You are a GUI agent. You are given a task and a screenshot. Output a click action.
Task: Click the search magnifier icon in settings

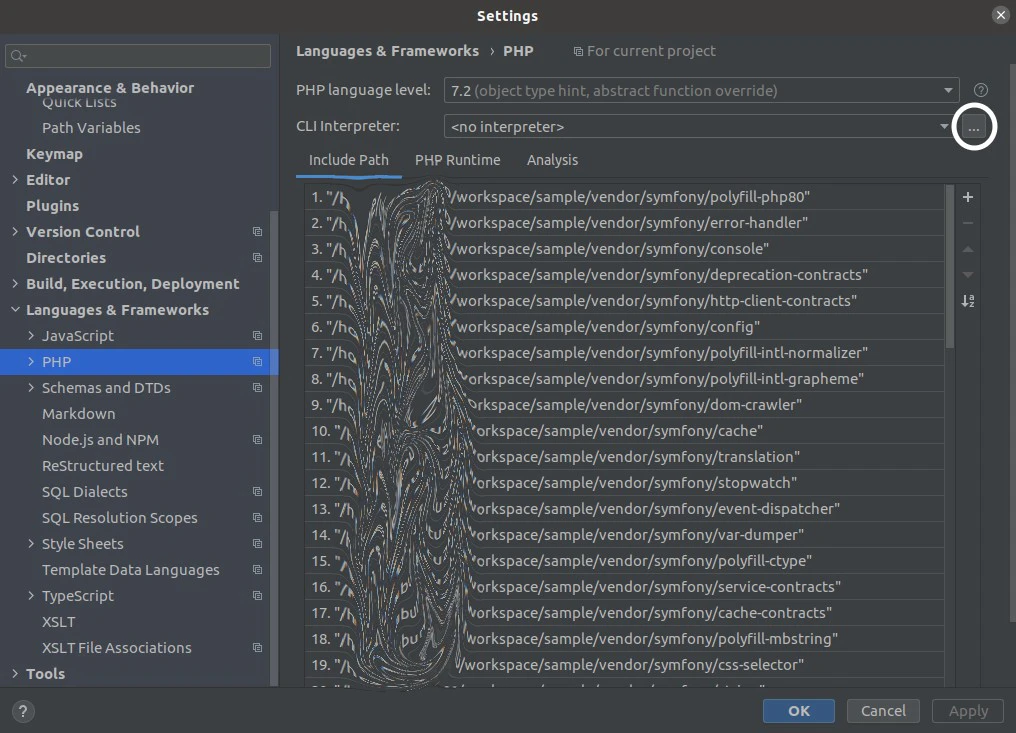tap(17, 56)
